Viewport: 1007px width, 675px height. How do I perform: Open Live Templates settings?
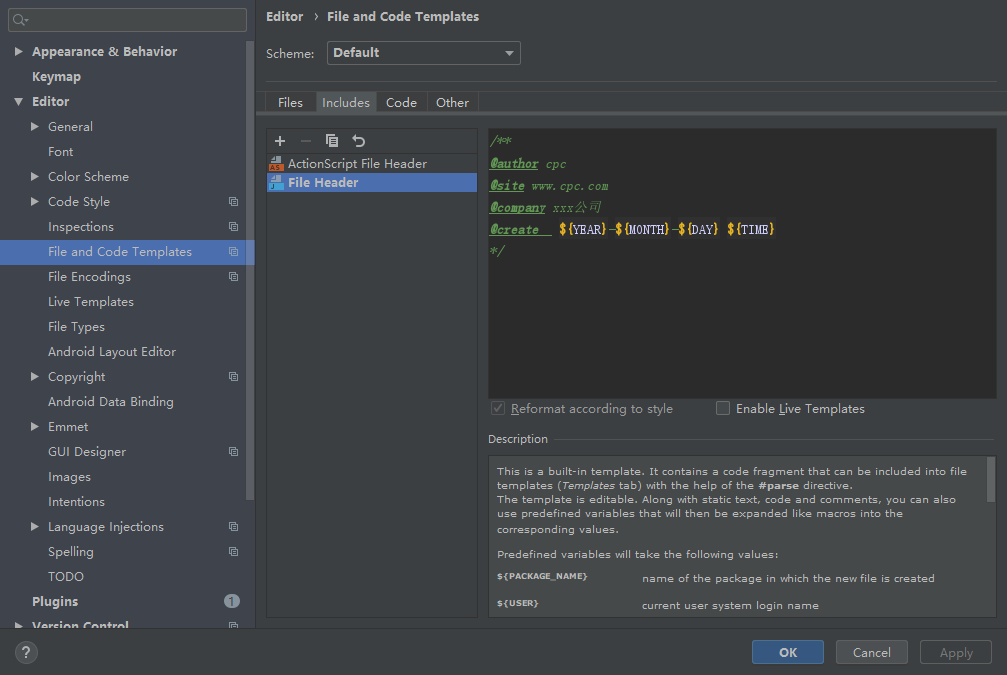pos(91,302)
